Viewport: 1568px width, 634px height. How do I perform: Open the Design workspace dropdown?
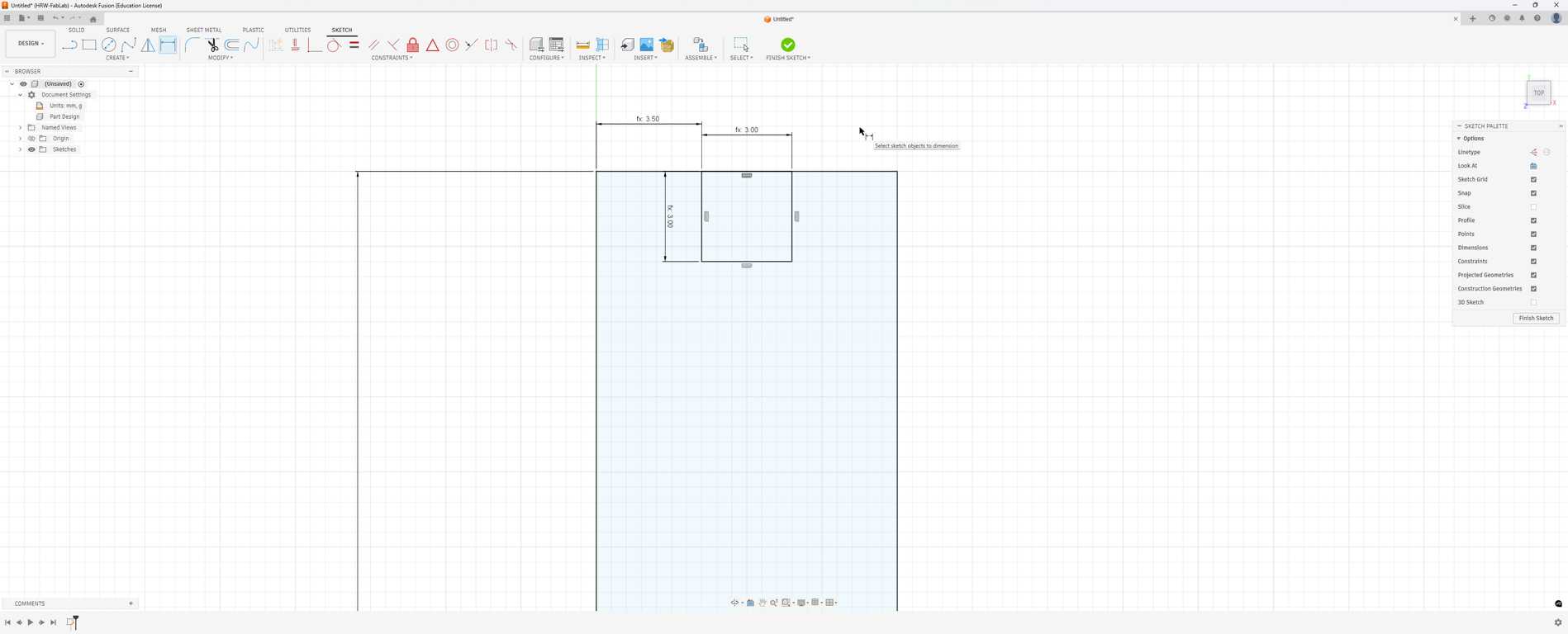pyautogui.click(x=31, y=44)
